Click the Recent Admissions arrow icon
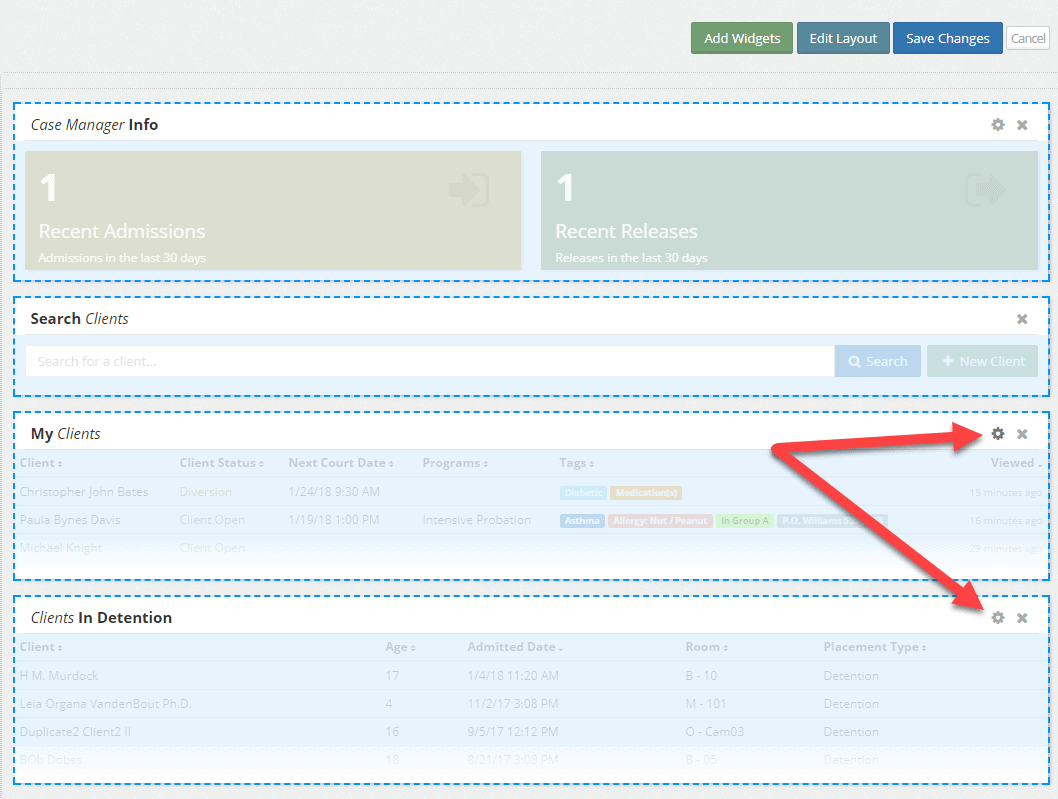The image size is (1058, 799). pyautogui.click(x=468, y=189)
